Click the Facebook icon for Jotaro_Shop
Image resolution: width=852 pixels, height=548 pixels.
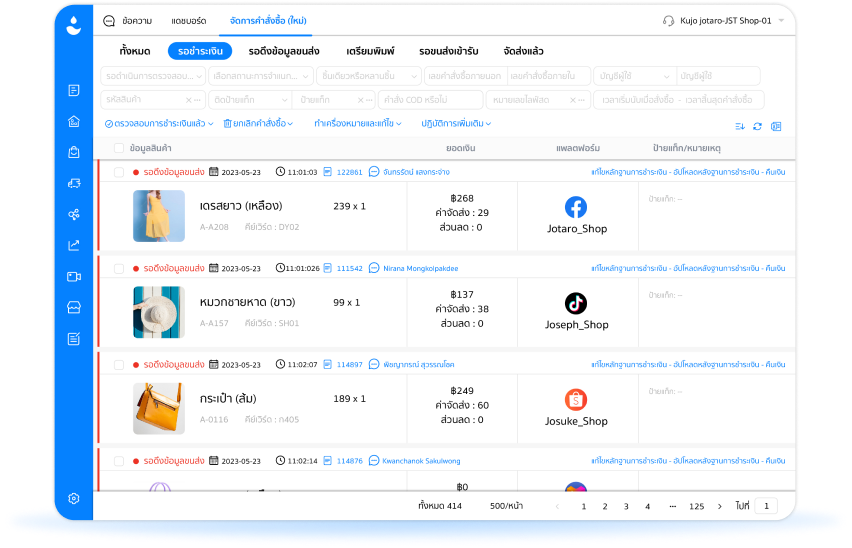[576, 207]
